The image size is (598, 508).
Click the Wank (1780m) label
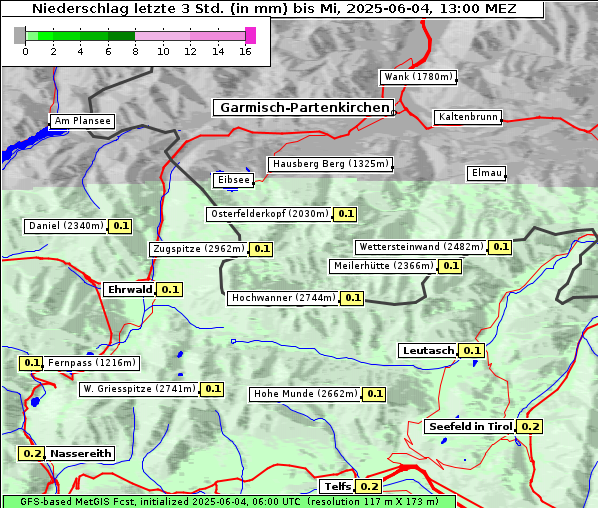tap(418, 77)
